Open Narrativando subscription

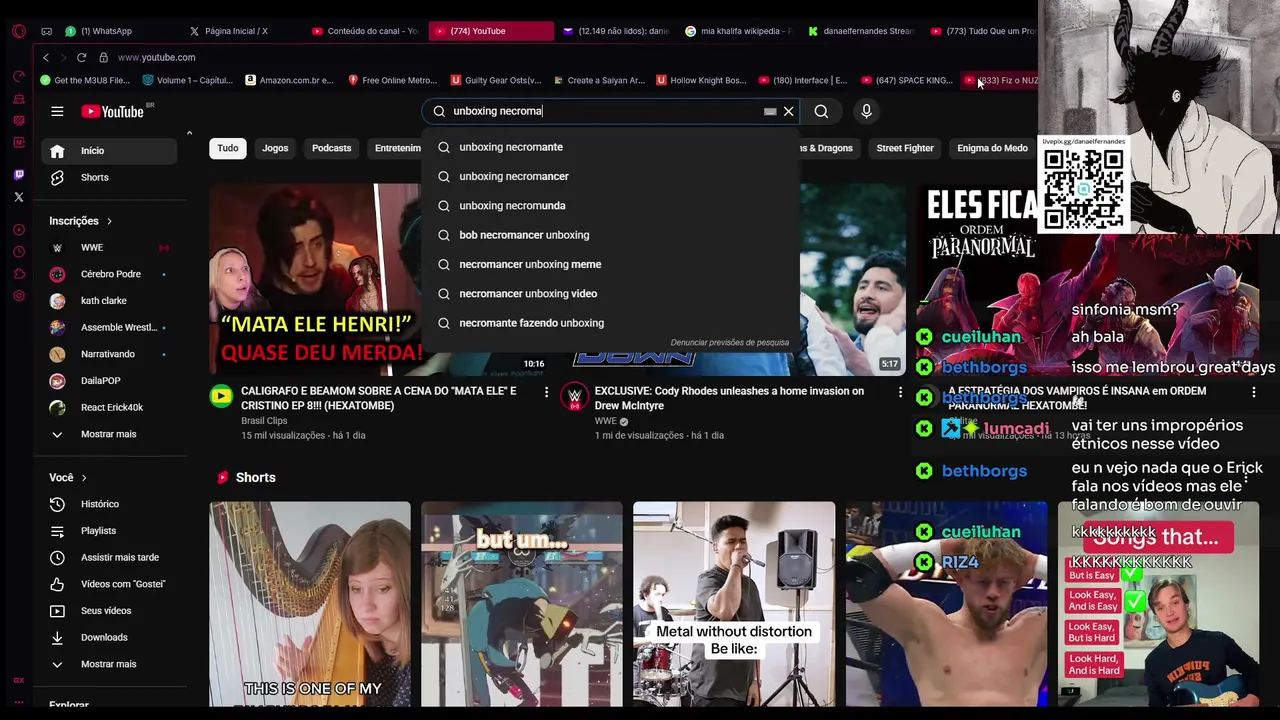[109, 354]
